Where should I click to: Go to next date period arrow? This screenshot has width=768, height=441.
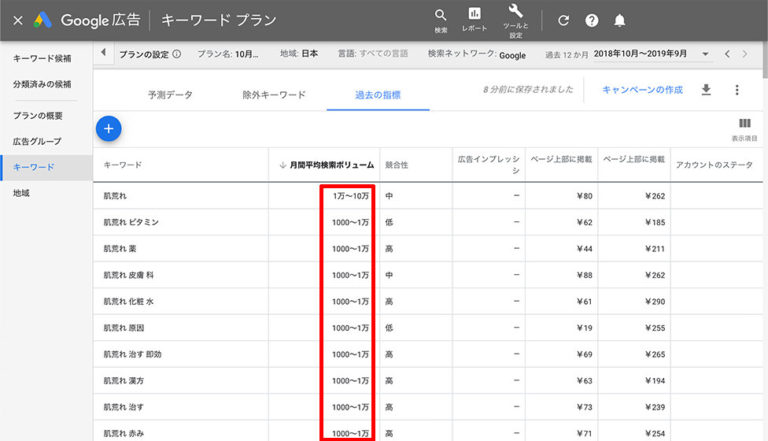745,54
